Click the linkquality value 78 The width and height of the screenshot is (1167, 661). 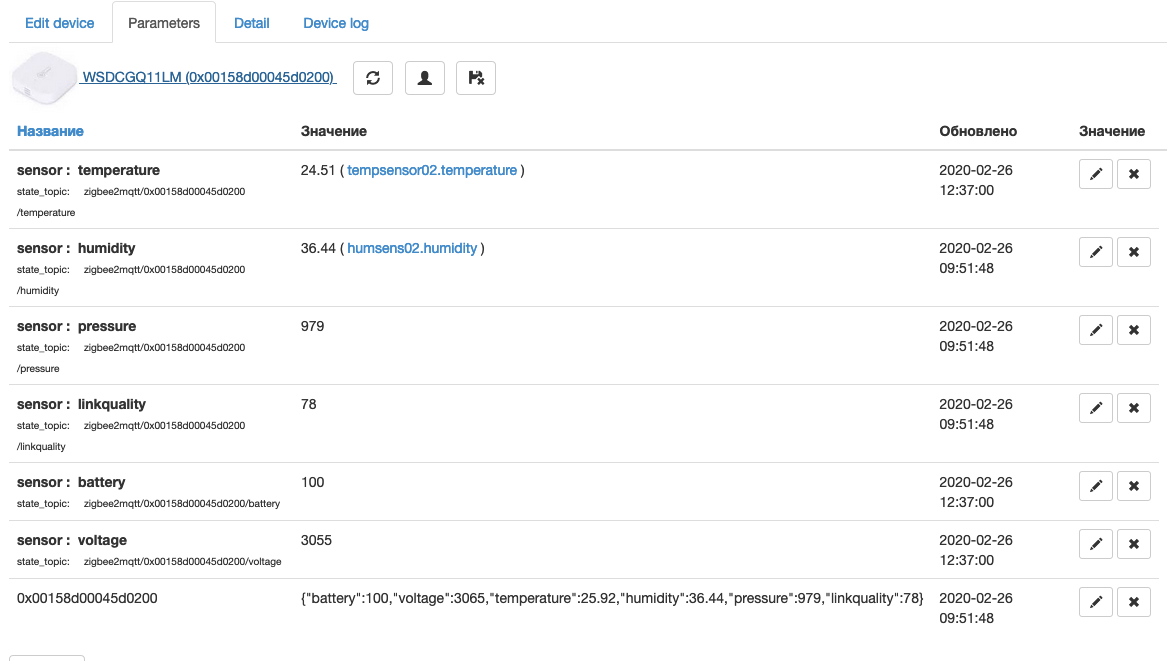(309, 404)
